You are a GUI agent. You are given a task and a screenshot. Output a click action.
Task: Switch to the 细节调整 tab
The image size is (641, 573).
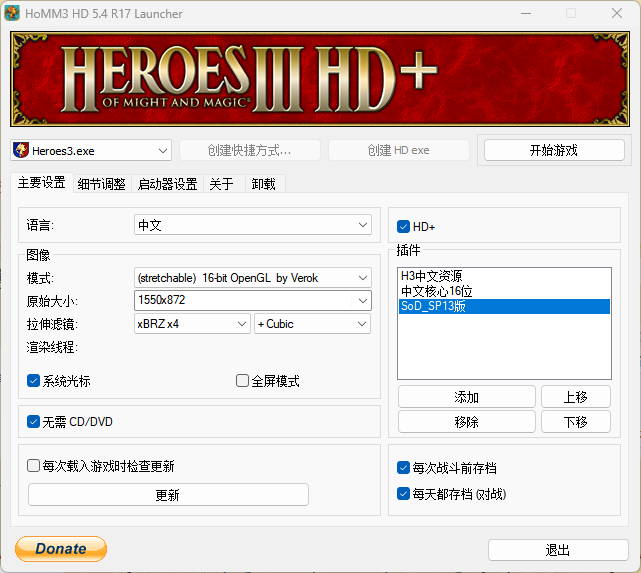pyautogui.click(x=102, y=184)
